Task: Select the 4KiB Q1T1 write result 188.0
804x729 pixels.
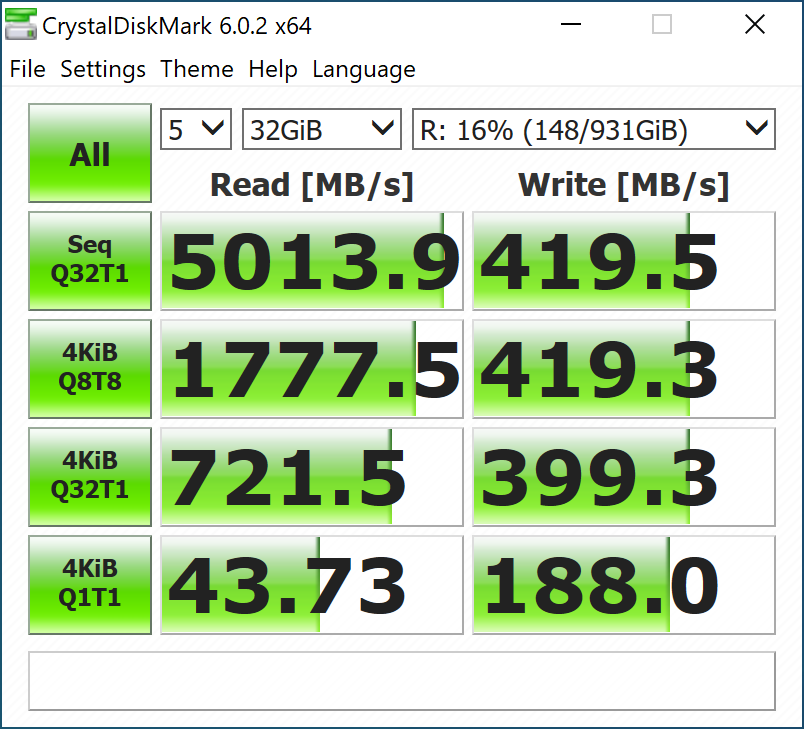Action: click(x=624, y=585)
